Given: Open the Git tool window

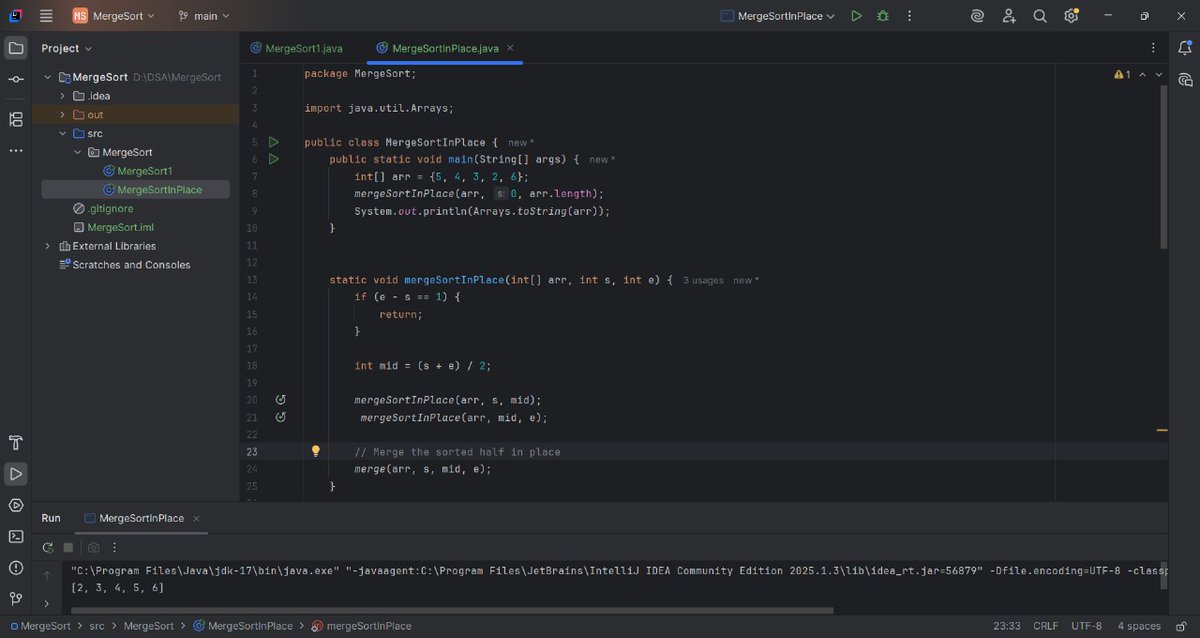Looking at the screenshot, I should pos(16,598).
